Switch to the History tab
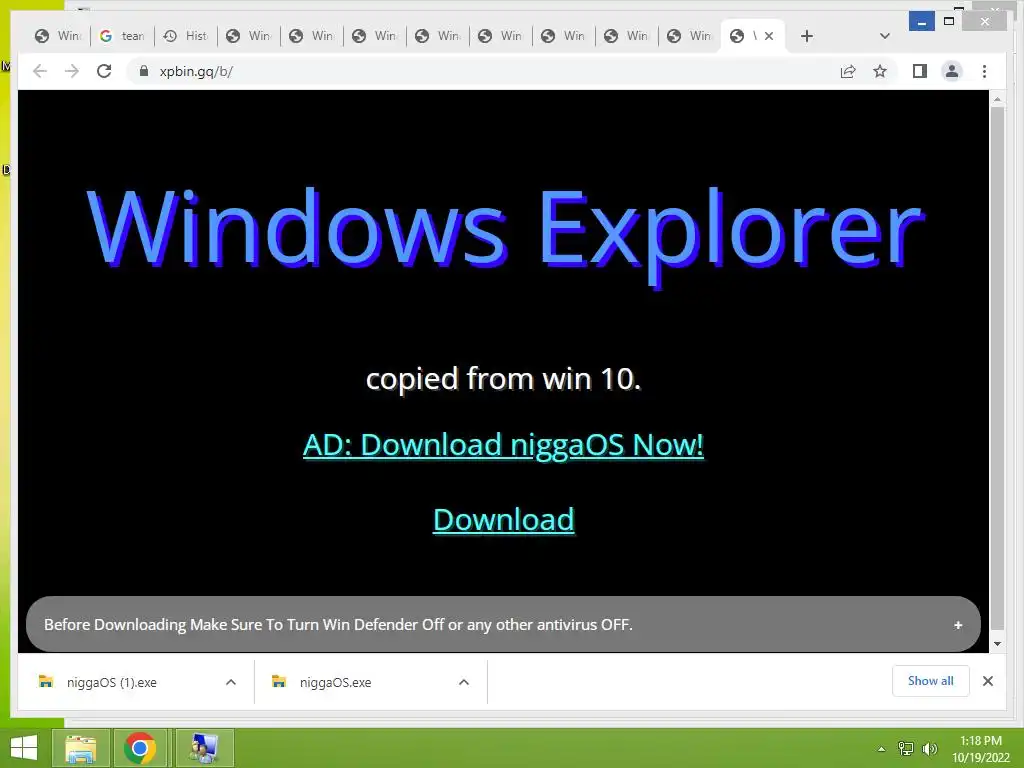 (185, 36)
